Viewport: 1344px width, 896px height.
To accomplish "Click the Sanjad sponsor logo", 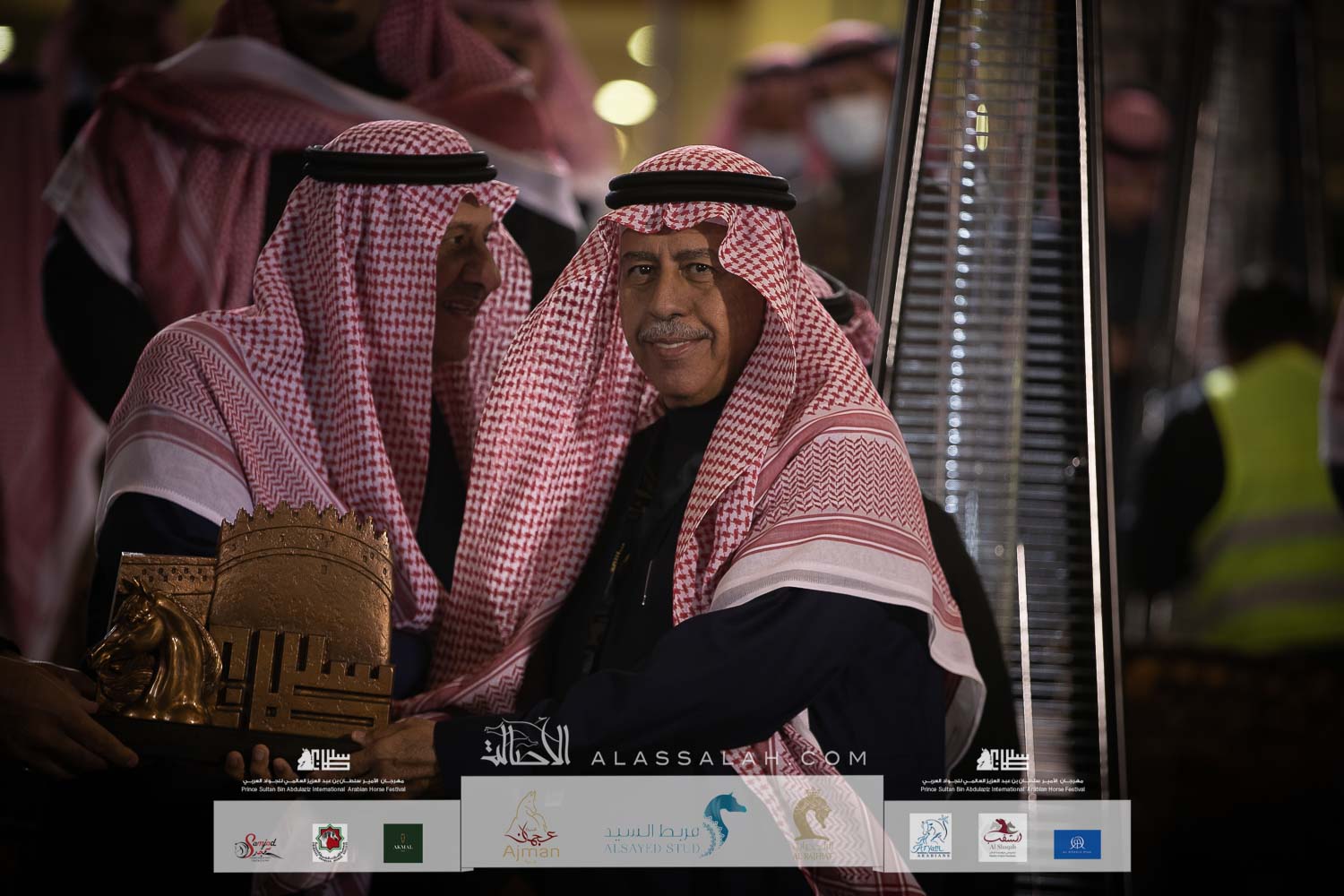I will click(x=254, y=843).
